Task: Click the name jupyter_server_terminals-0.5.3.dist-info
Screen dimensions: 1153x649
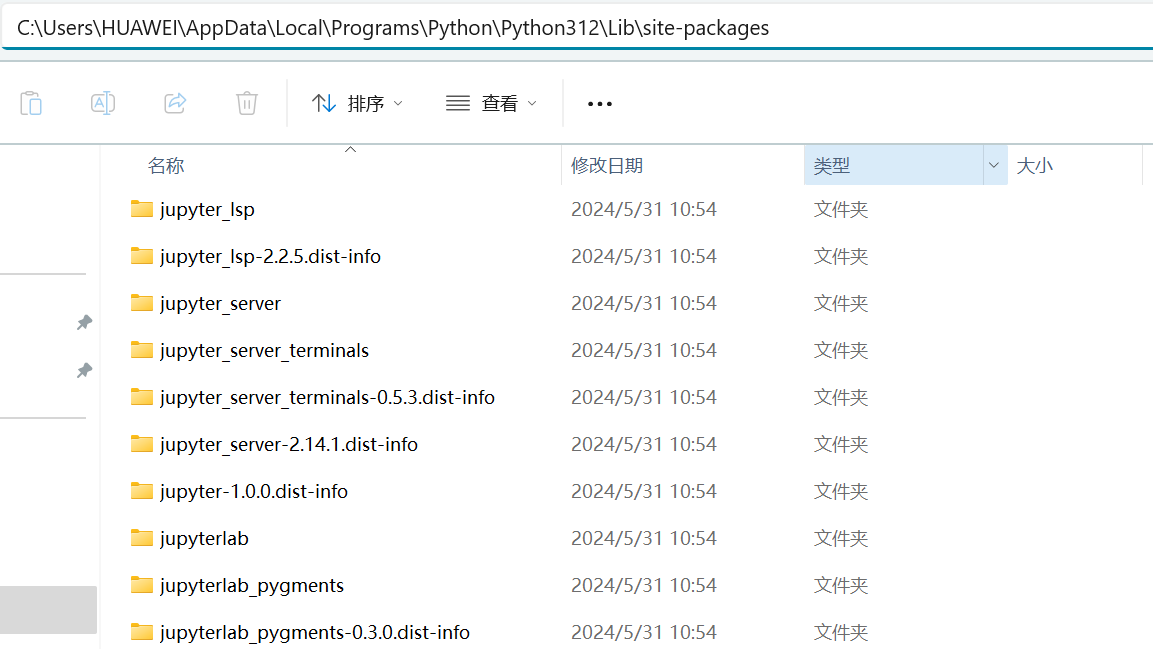Action: [x=327, y=398]
